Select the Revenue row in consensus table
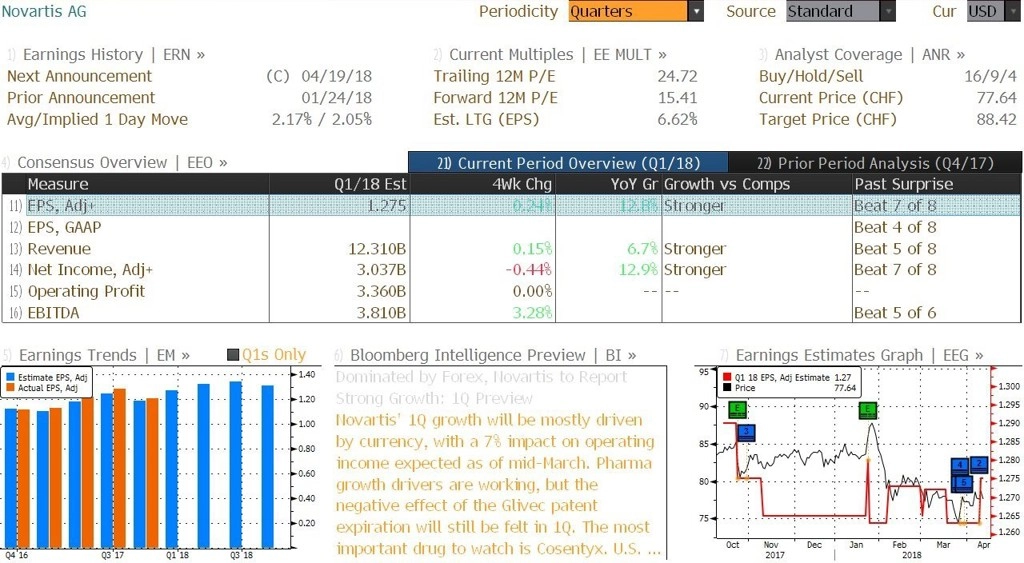This screenshot has width=1024, height=563. click(x=511, y=248)
